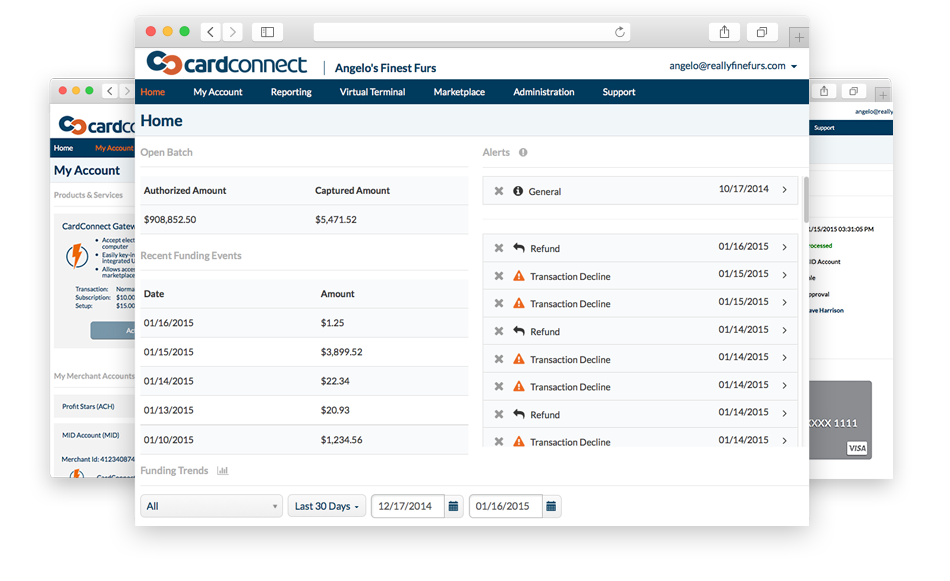Open calendar picker for 12/17/2014 date
The image size is (950, 581).
pyautogui.click(x=453, y=506)
